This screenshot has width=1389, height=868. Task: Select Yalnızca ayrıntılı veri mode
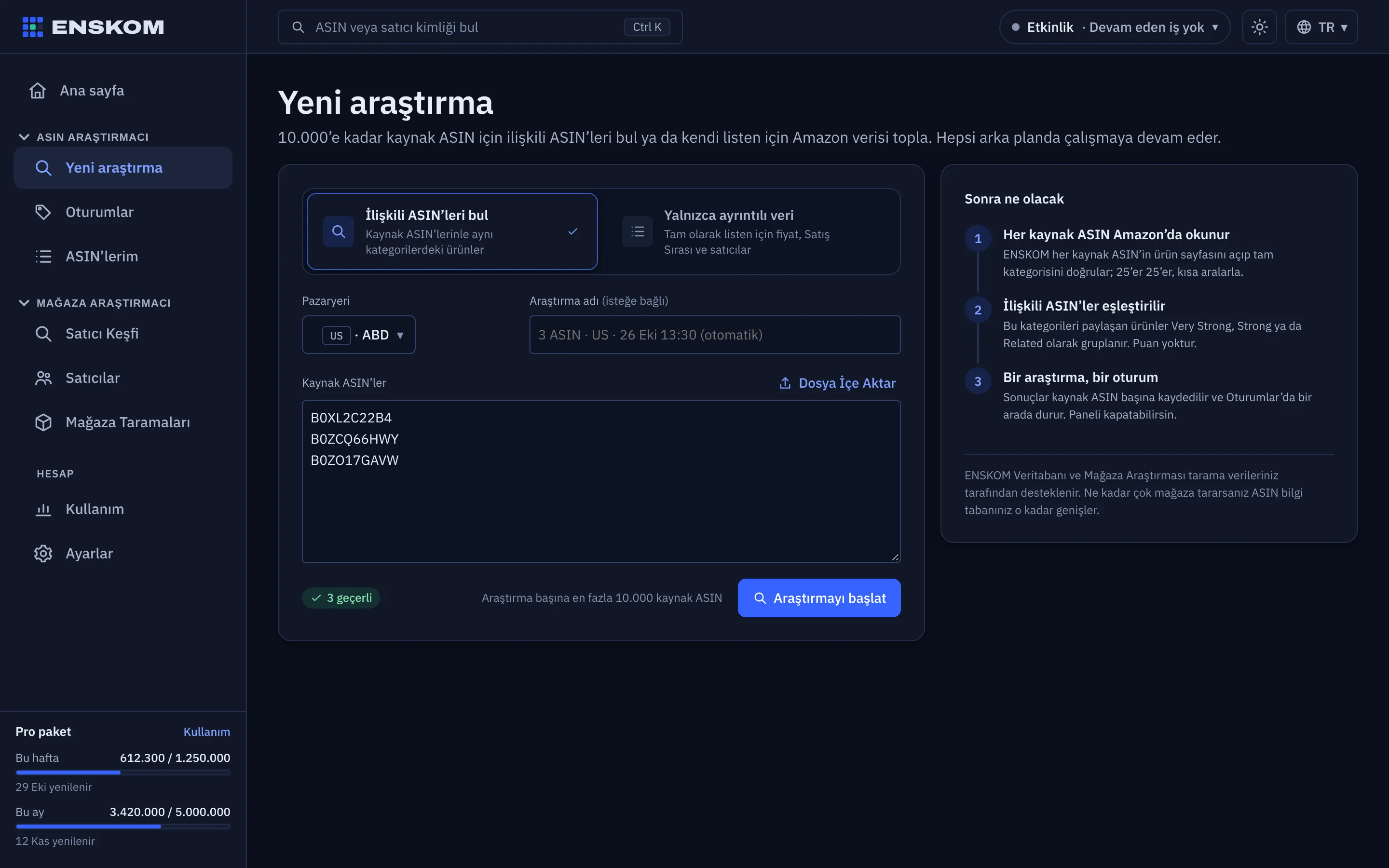(752, 231)
